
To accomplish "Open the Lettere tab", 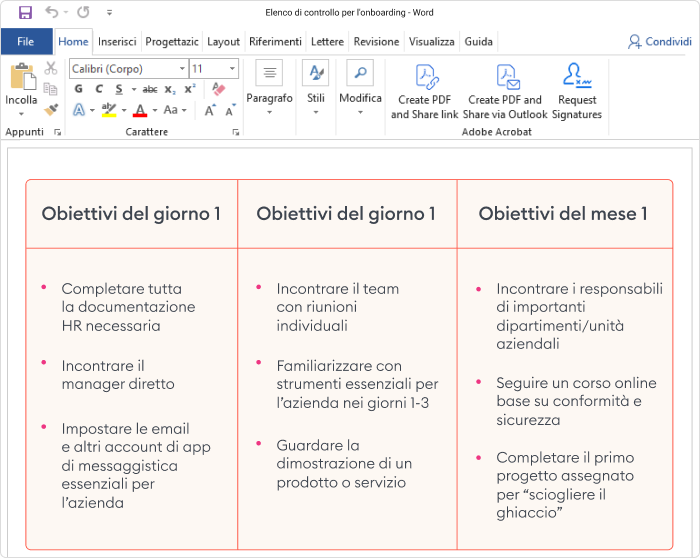I will pos(327,42).
